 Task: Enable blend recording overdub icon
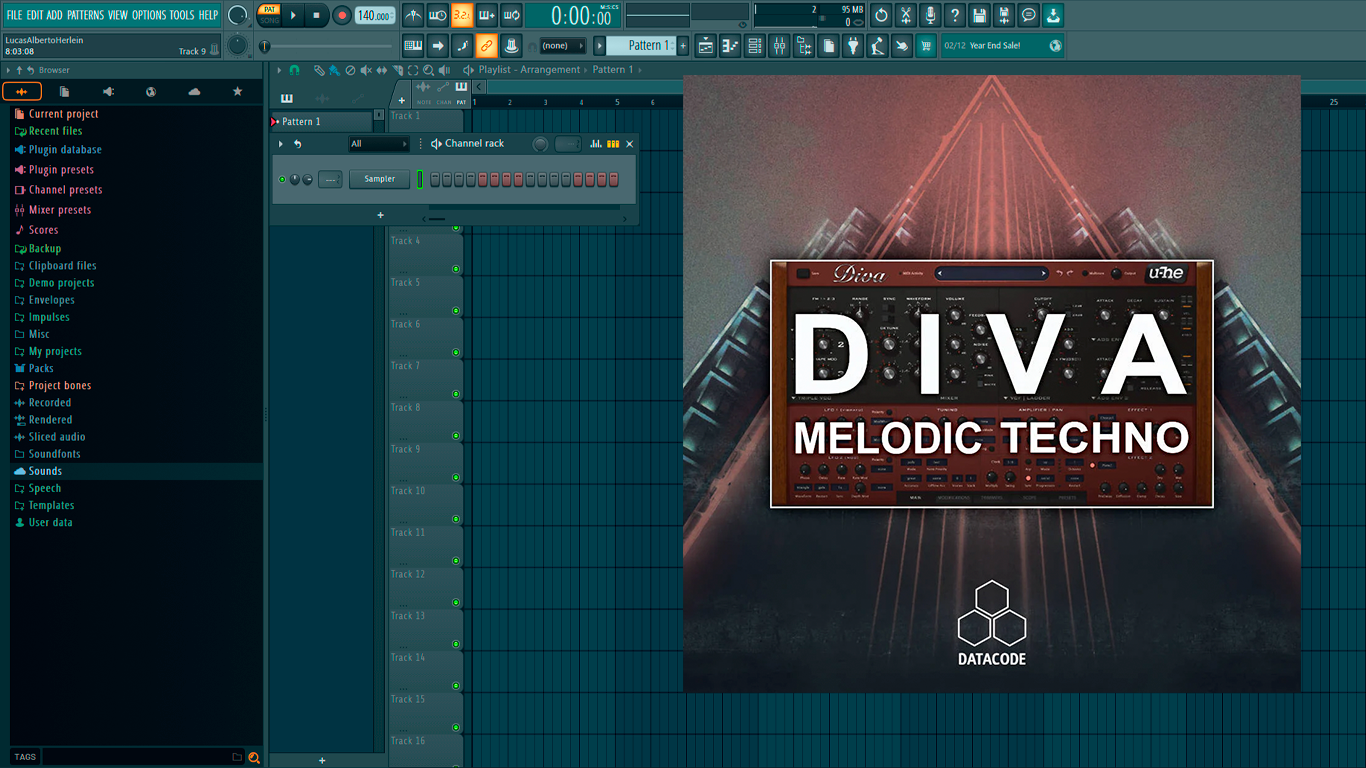click(487, 15)
